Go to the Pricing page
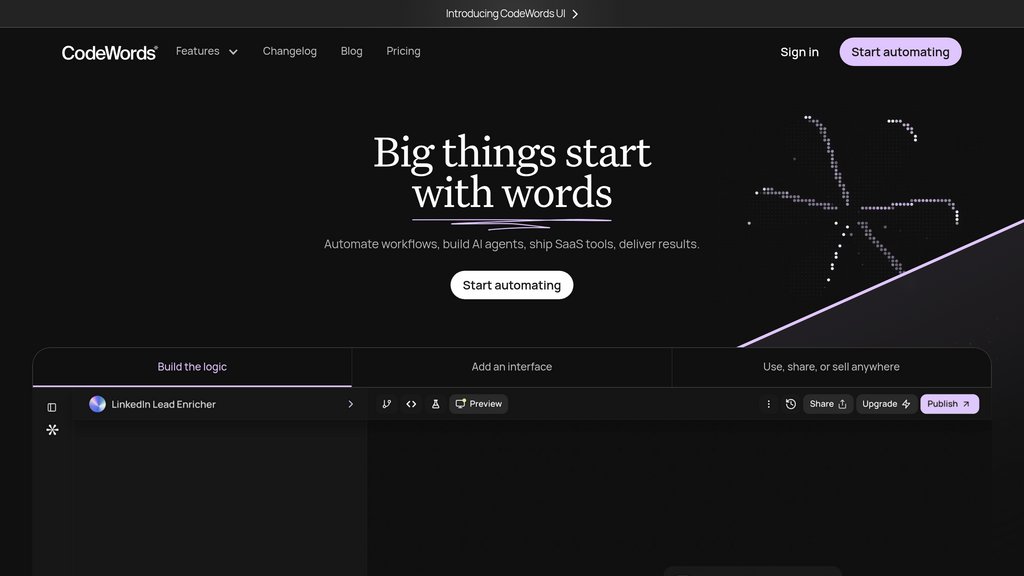Viewport: 1024px width, 576px height. point(403,51)
